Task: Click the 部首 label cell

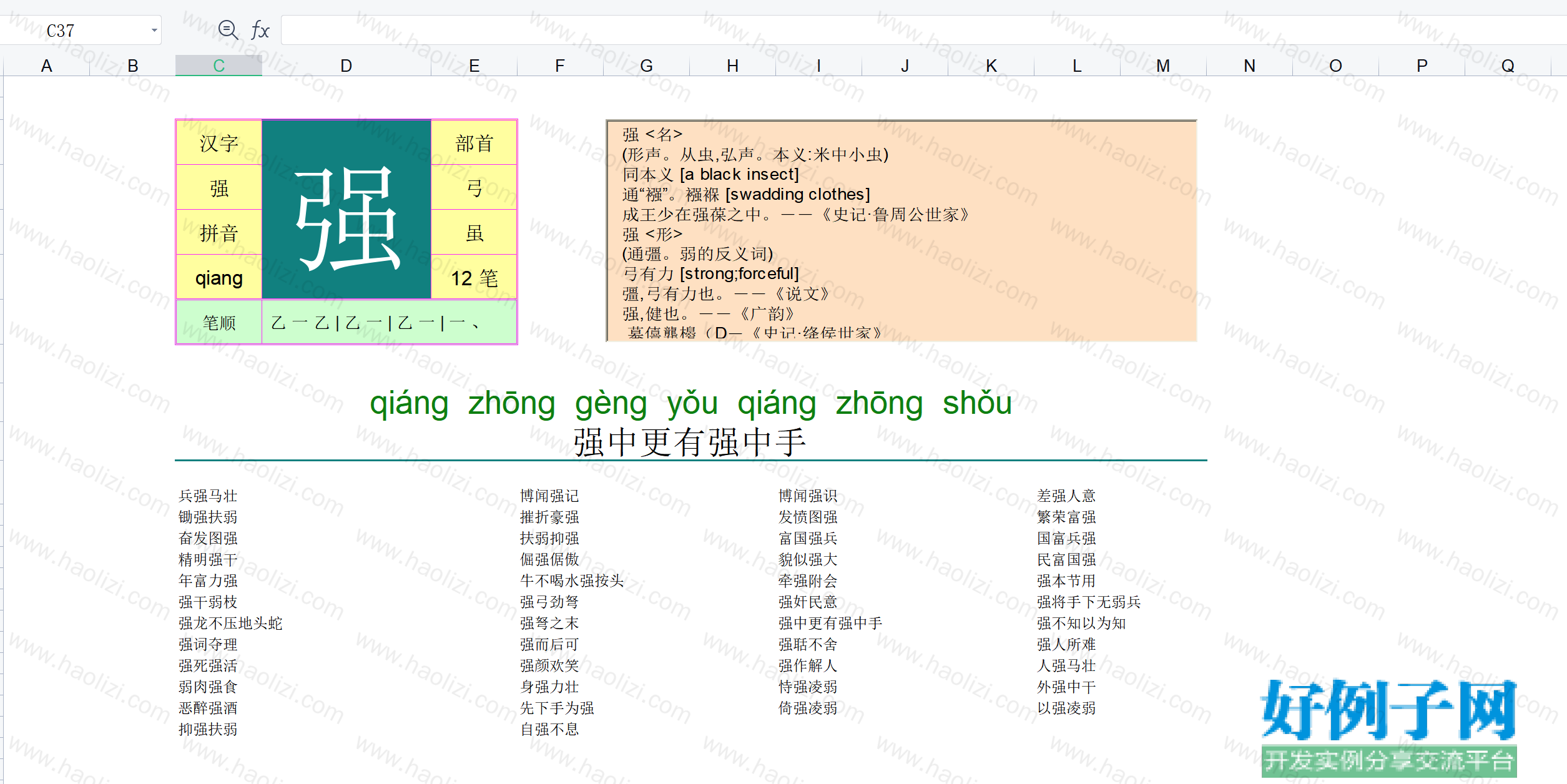Action: coord(474,143)
